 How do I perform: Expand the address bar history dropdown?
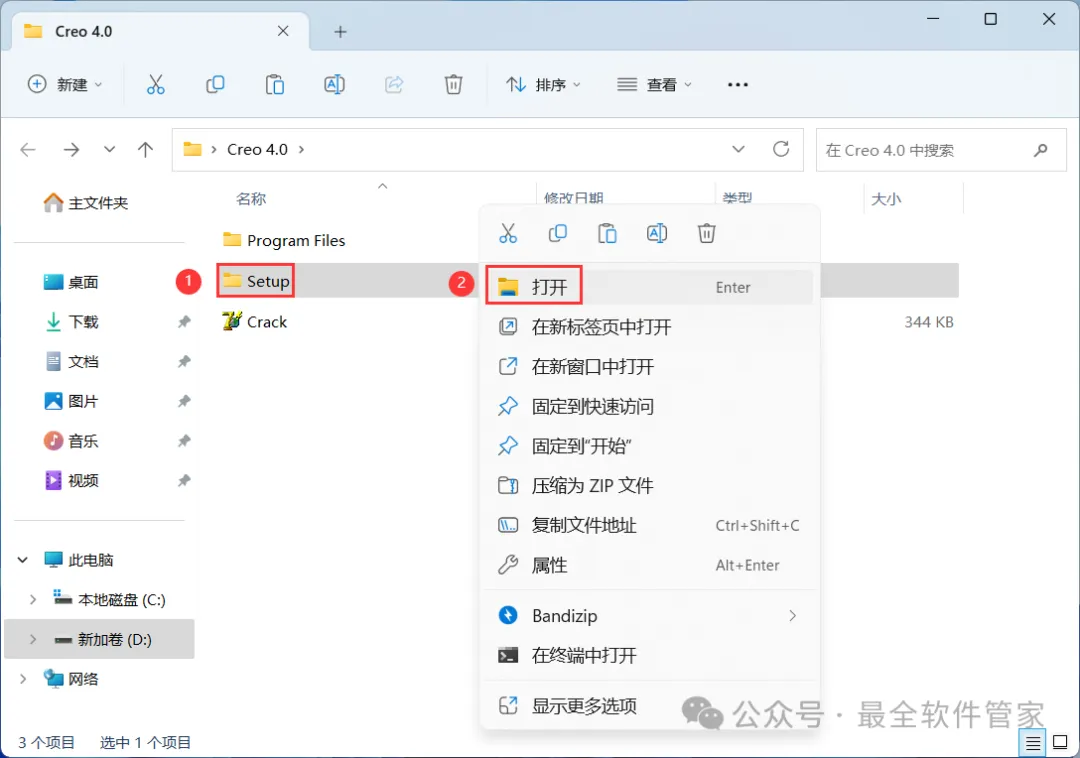[738, 149]
